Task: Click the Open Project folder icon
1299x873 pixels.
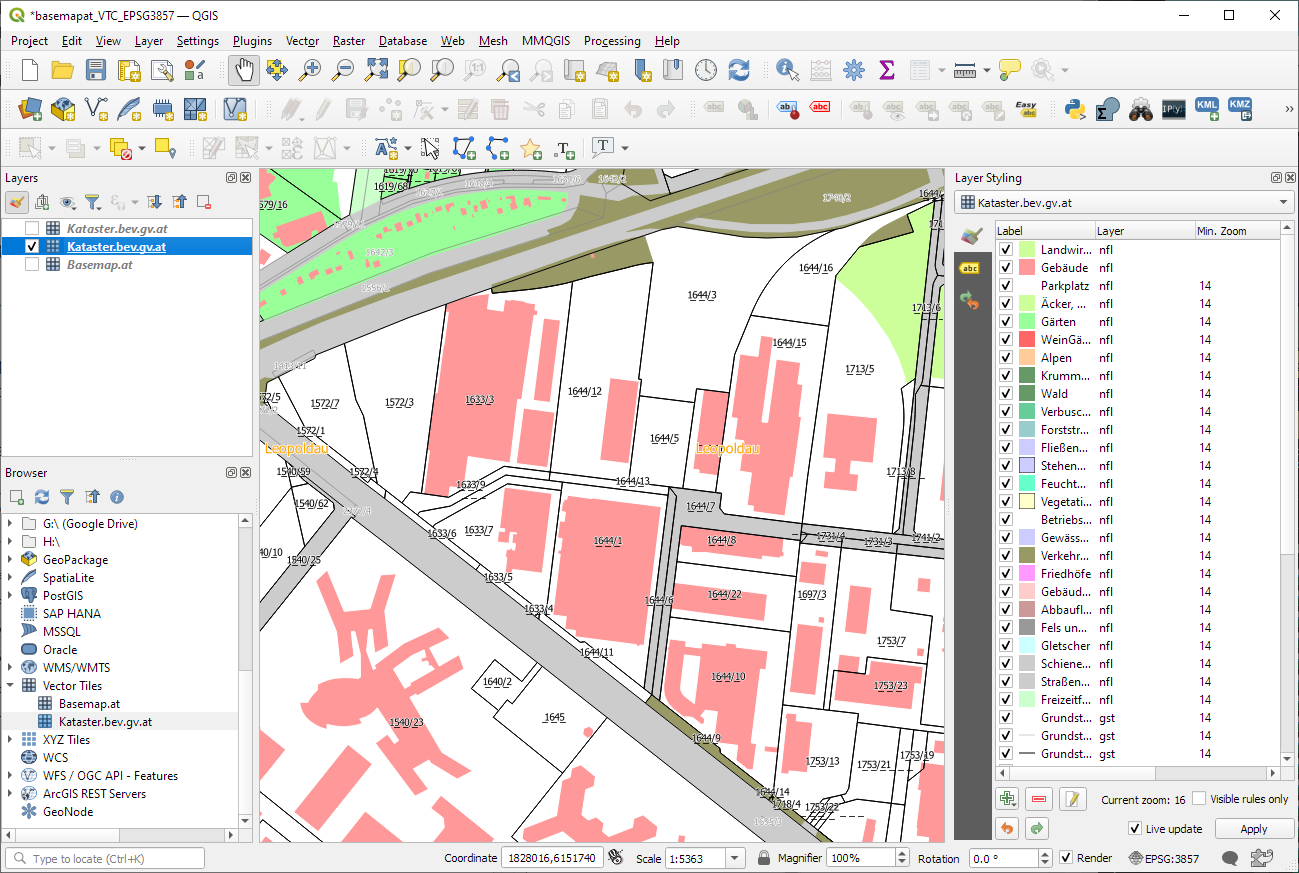Action: point(62,70)
